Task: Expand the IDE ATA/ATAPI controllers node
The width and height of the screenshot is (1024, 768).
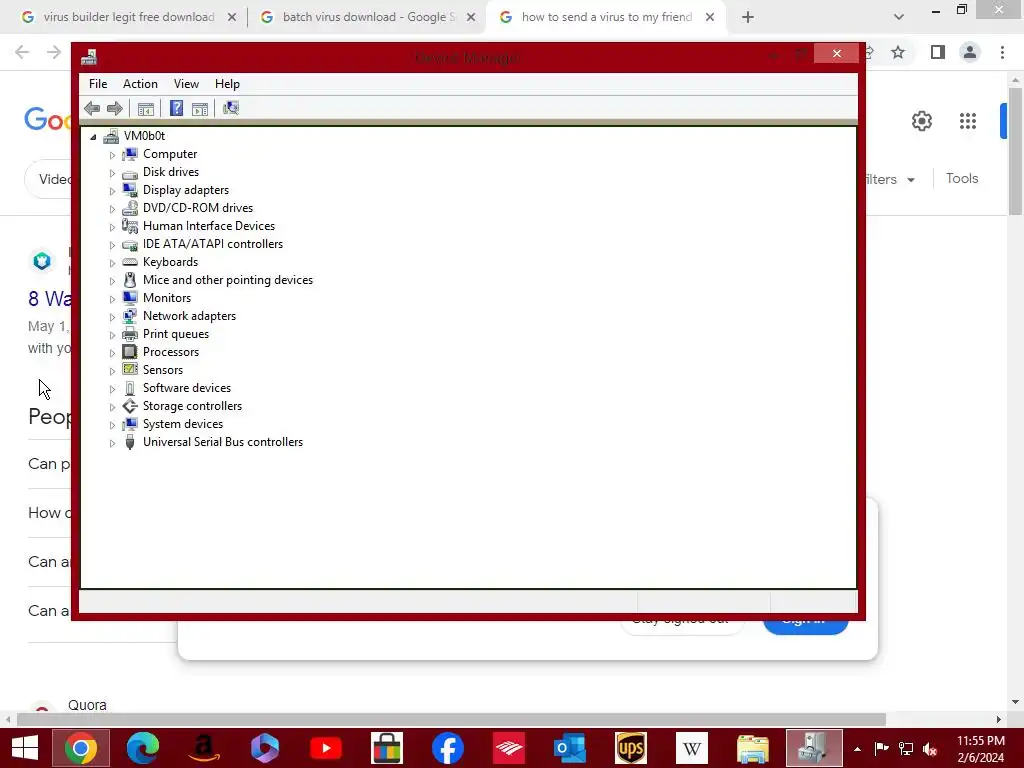Action: (112, 245)
